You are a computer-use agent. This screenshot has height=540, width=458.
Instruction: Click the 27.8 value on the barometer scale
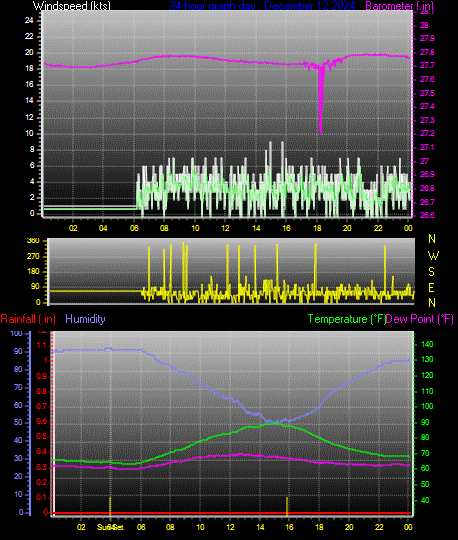click(x=427, y=52)
